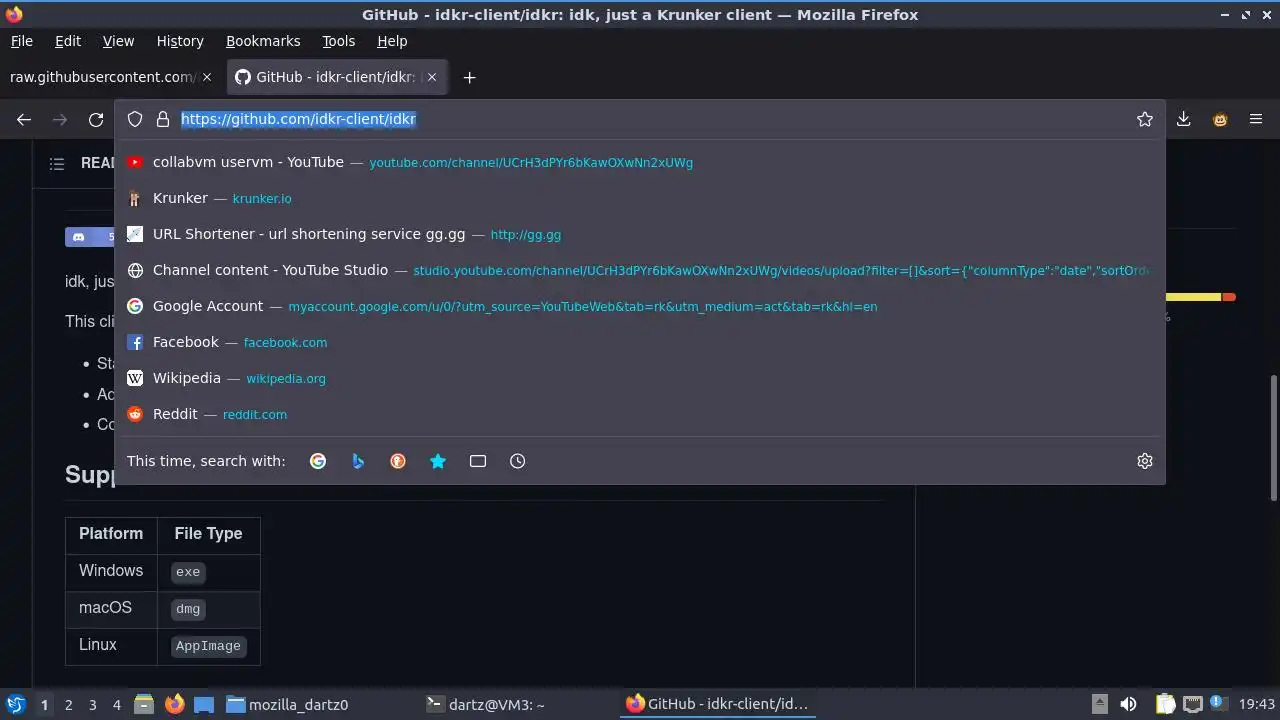Click the page's vertical scrollbar thumb

click(x=1273, y=438)
